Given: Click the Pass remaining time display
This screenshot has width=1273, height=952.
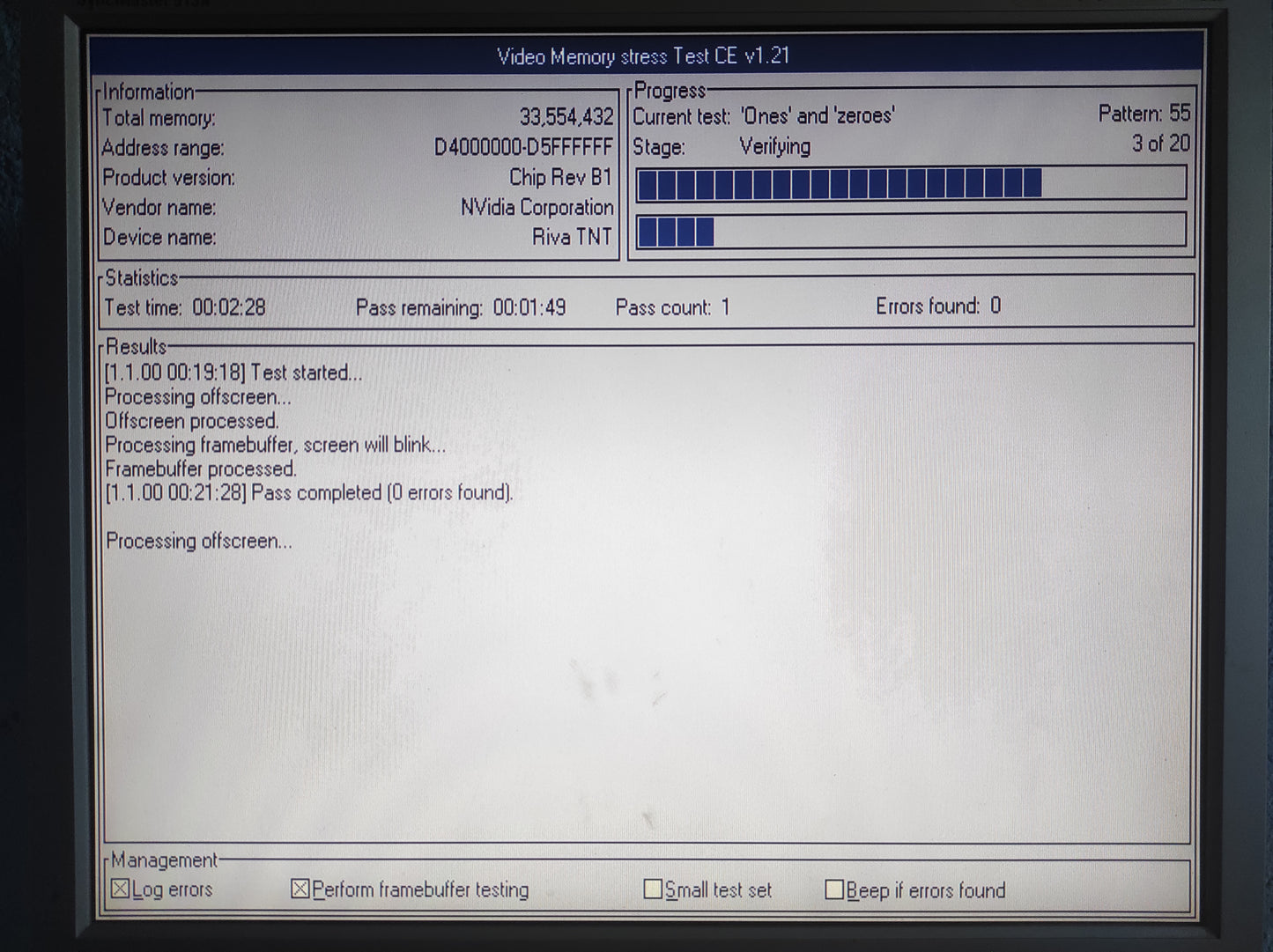Looking at the screenshot, I should (x=529, y=307).
